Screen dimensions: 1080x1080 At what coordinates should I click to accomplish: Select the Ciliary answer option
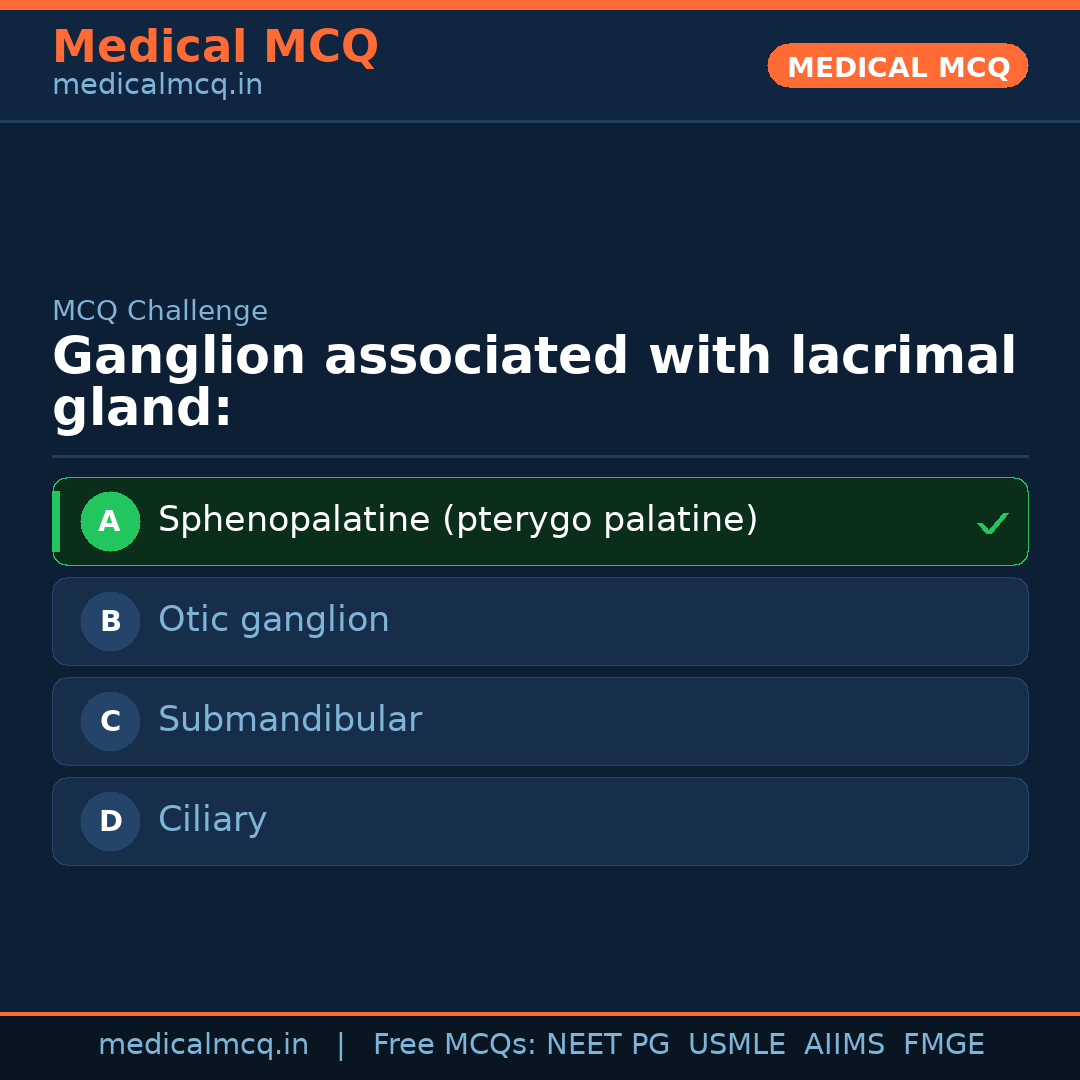pyautogui.click(x=212, y=820)
